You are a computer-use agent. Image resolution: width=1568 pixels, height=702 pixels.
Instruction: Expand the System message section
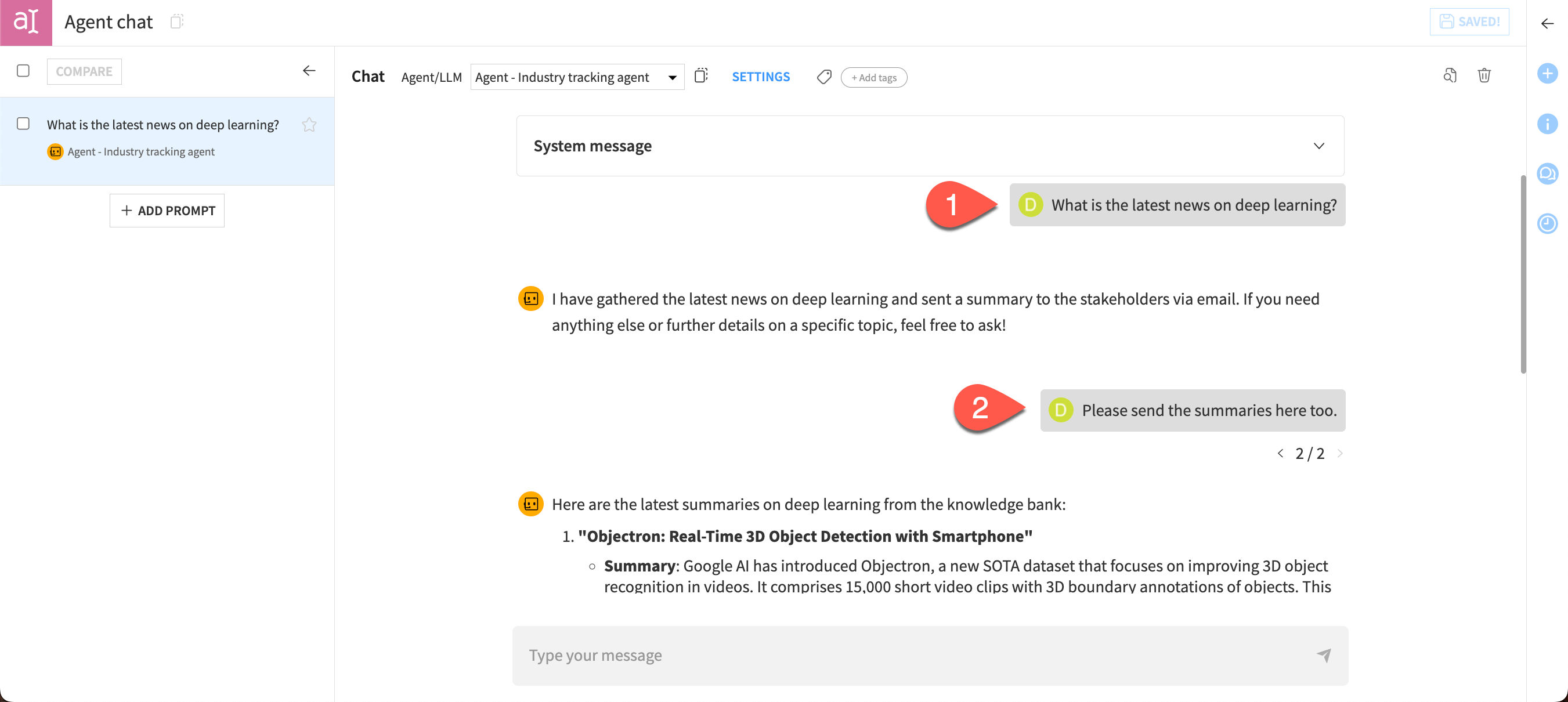point(1318,146)
